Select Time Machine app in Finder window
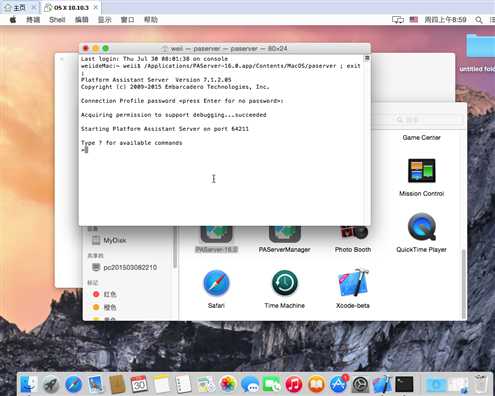495x396 pixels. (x=284, y=283)
